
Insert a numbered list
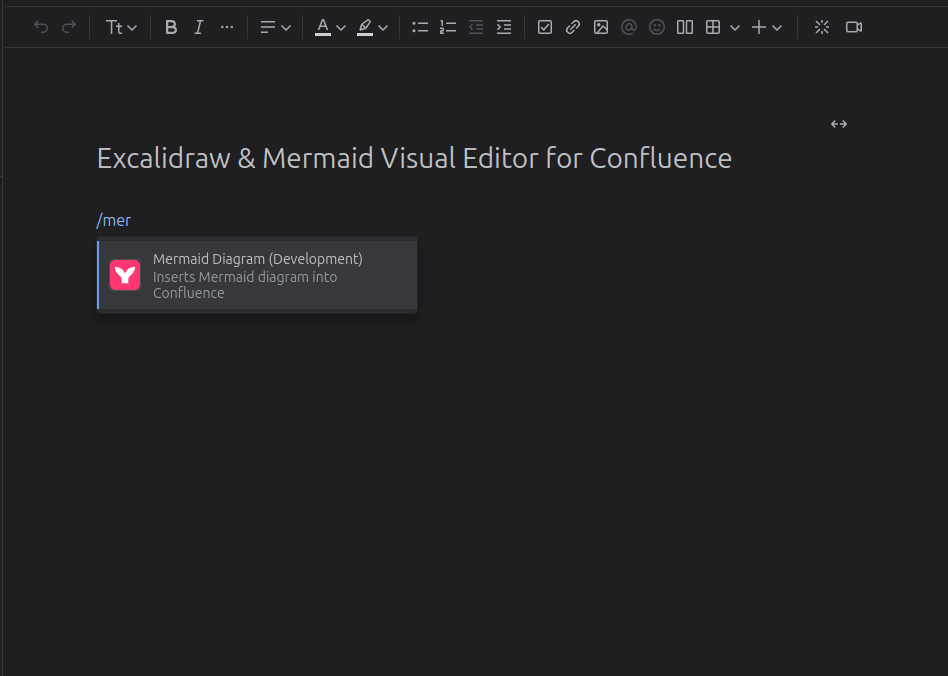click(448, 27)
